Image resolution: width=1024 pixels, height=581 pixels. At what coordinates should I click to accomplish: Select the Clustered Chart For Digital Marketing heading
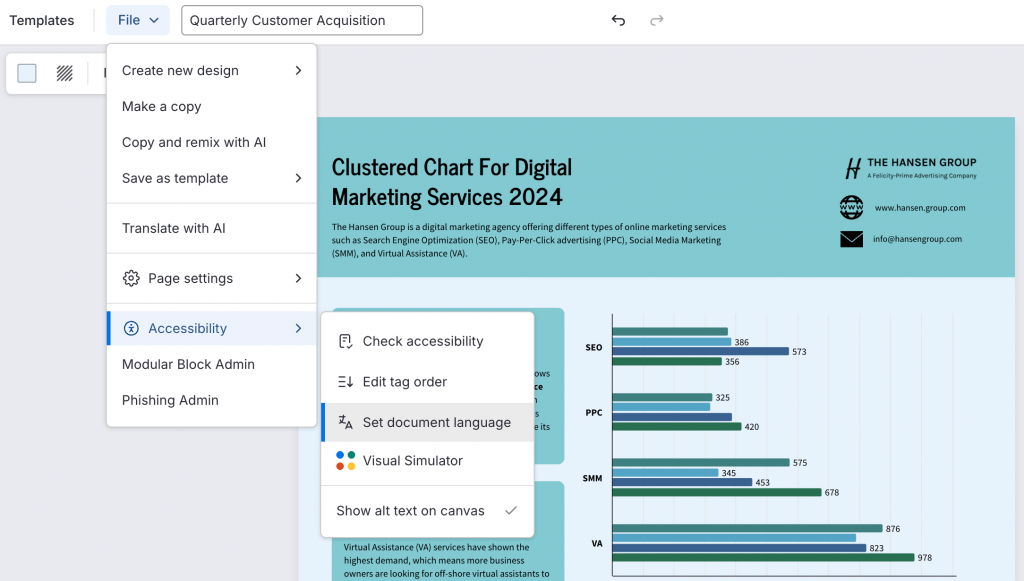[x=452, y=182]
